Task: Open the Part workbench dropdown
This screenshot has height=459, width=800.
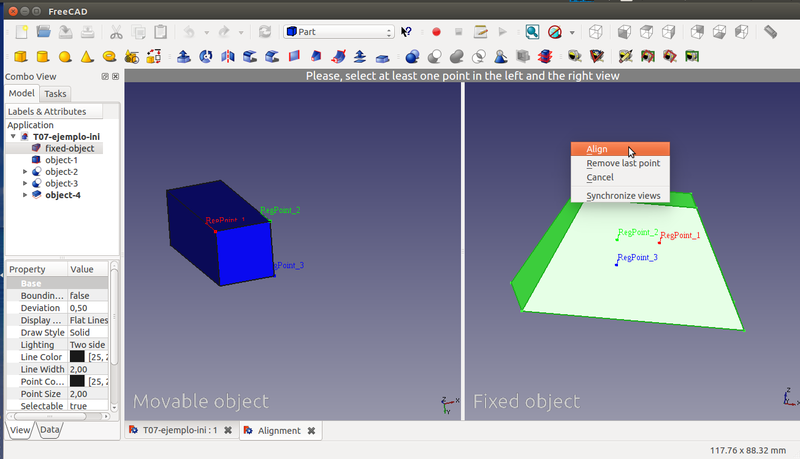Action: pyautogui.click(x=339, y=32)
